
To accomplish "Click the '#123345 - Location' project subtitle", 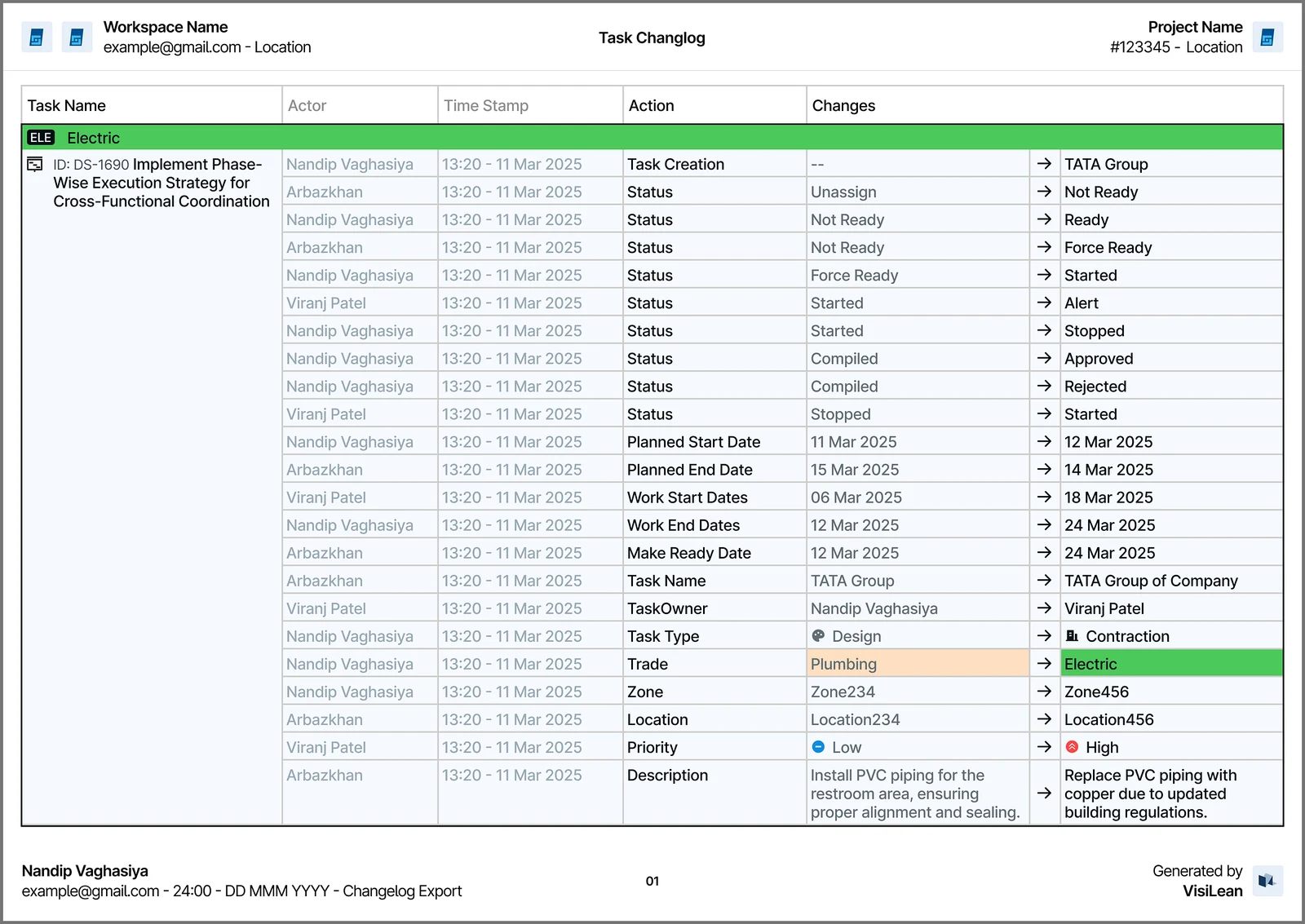I will point(1176,47).
